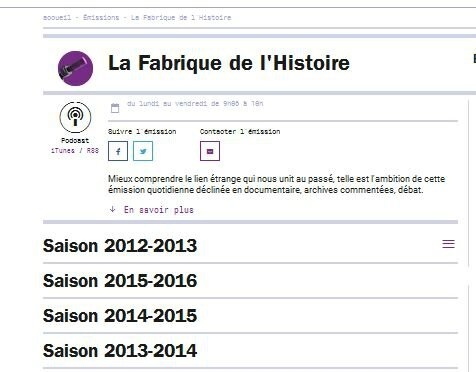Click the Podcast label under the antenna
Viewport: 476px width, 372px height.
point(75,140)
